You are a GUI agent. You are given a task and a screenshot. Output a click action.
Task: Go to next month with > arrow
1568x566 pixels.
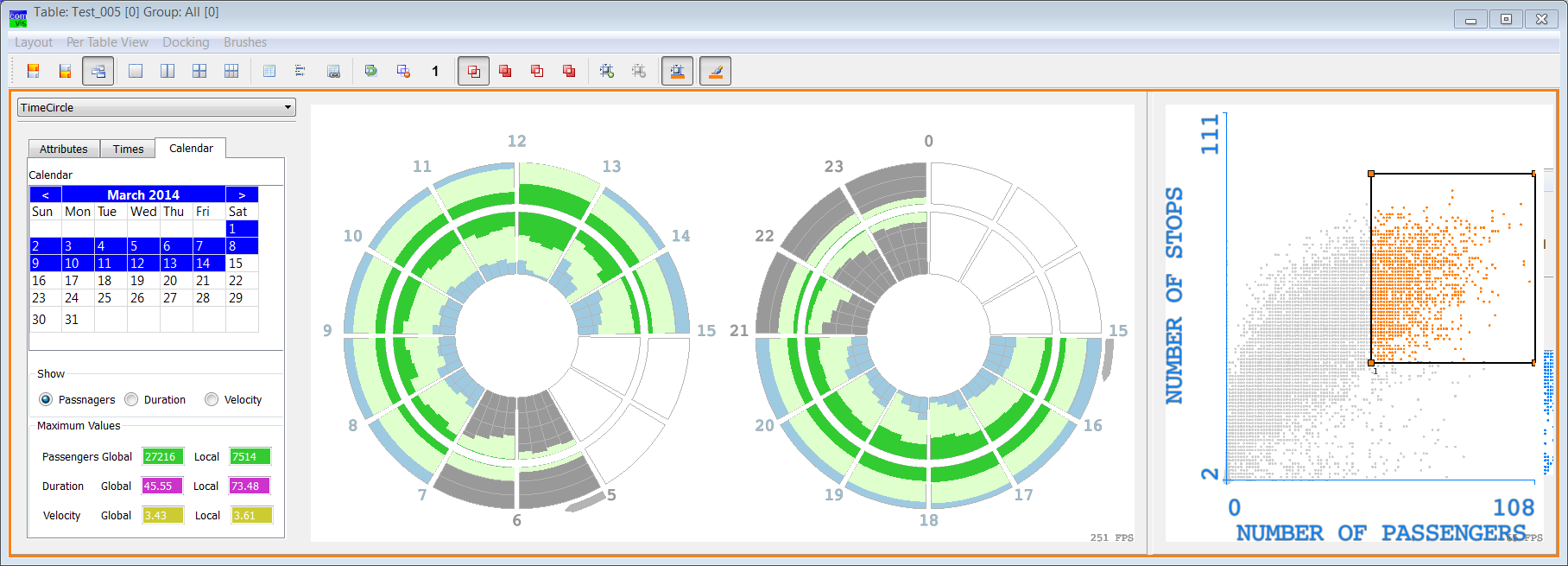point(242,194)
